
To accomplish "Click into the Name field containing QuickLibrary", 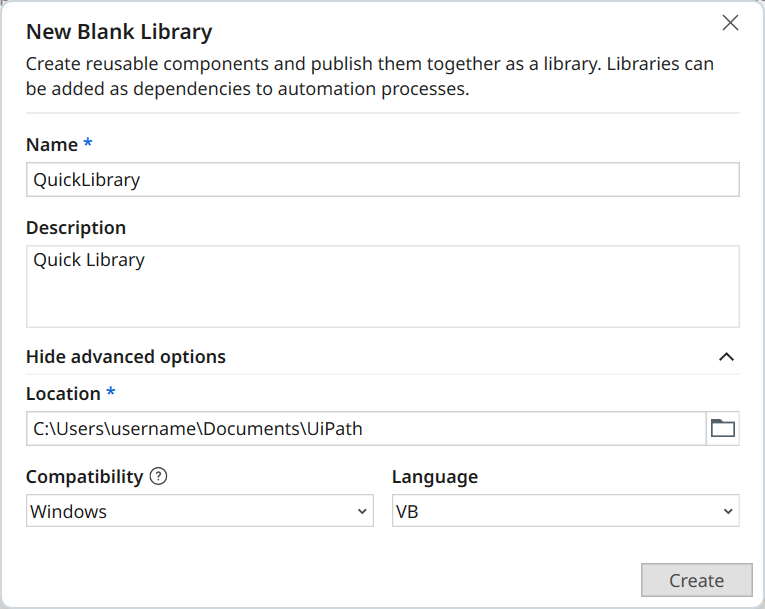I will point(380,180).
